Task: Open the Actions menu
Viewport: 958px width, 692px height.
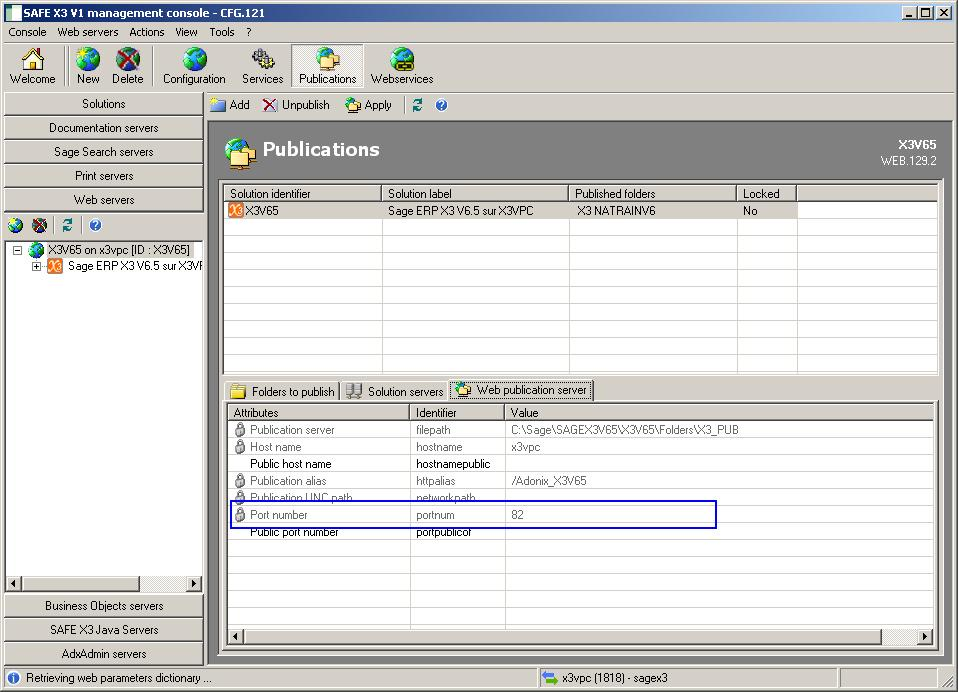Action: (x=147, y=32)
